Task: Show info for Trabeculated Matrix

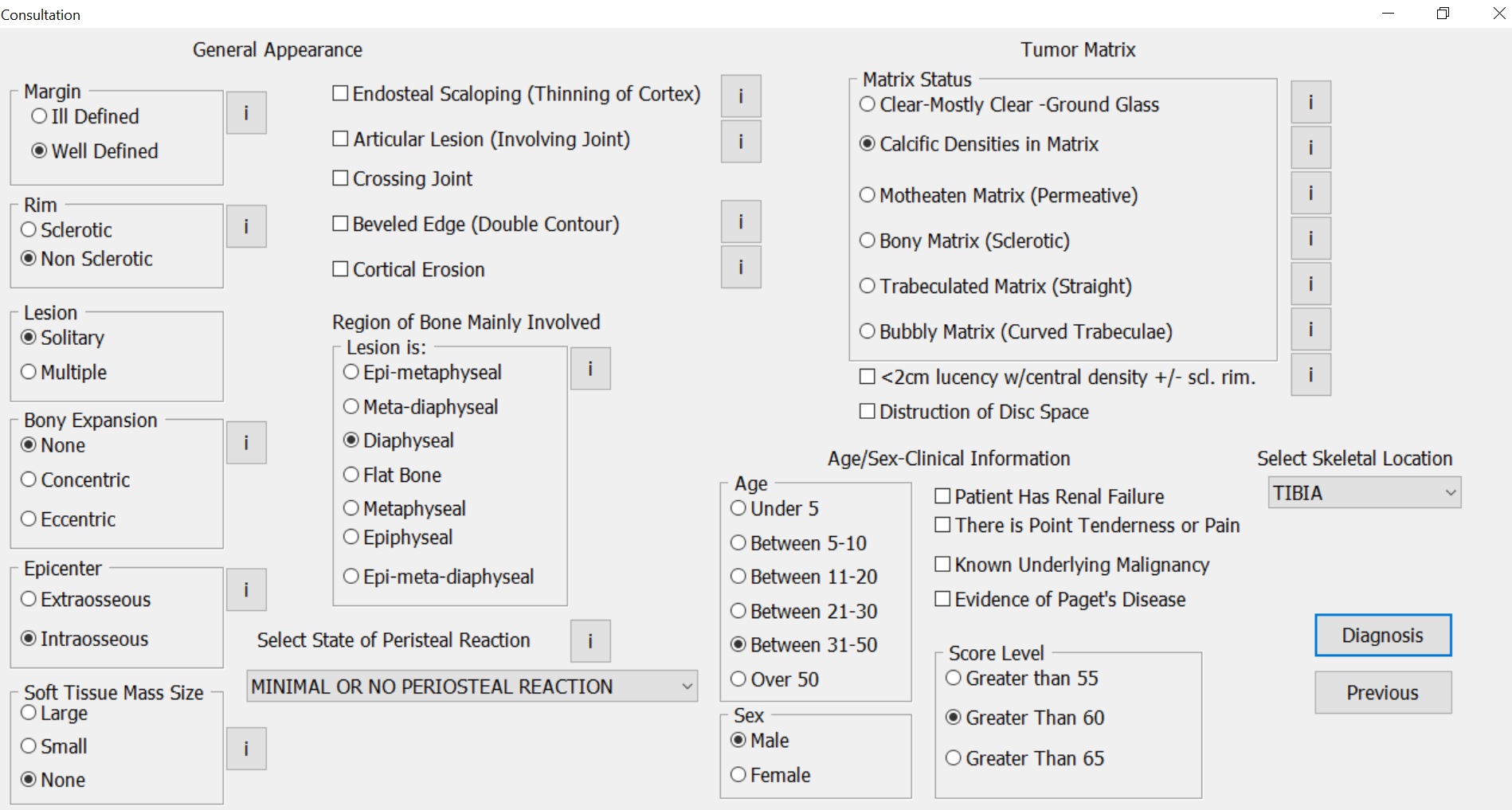Action: pos(1310,284)
